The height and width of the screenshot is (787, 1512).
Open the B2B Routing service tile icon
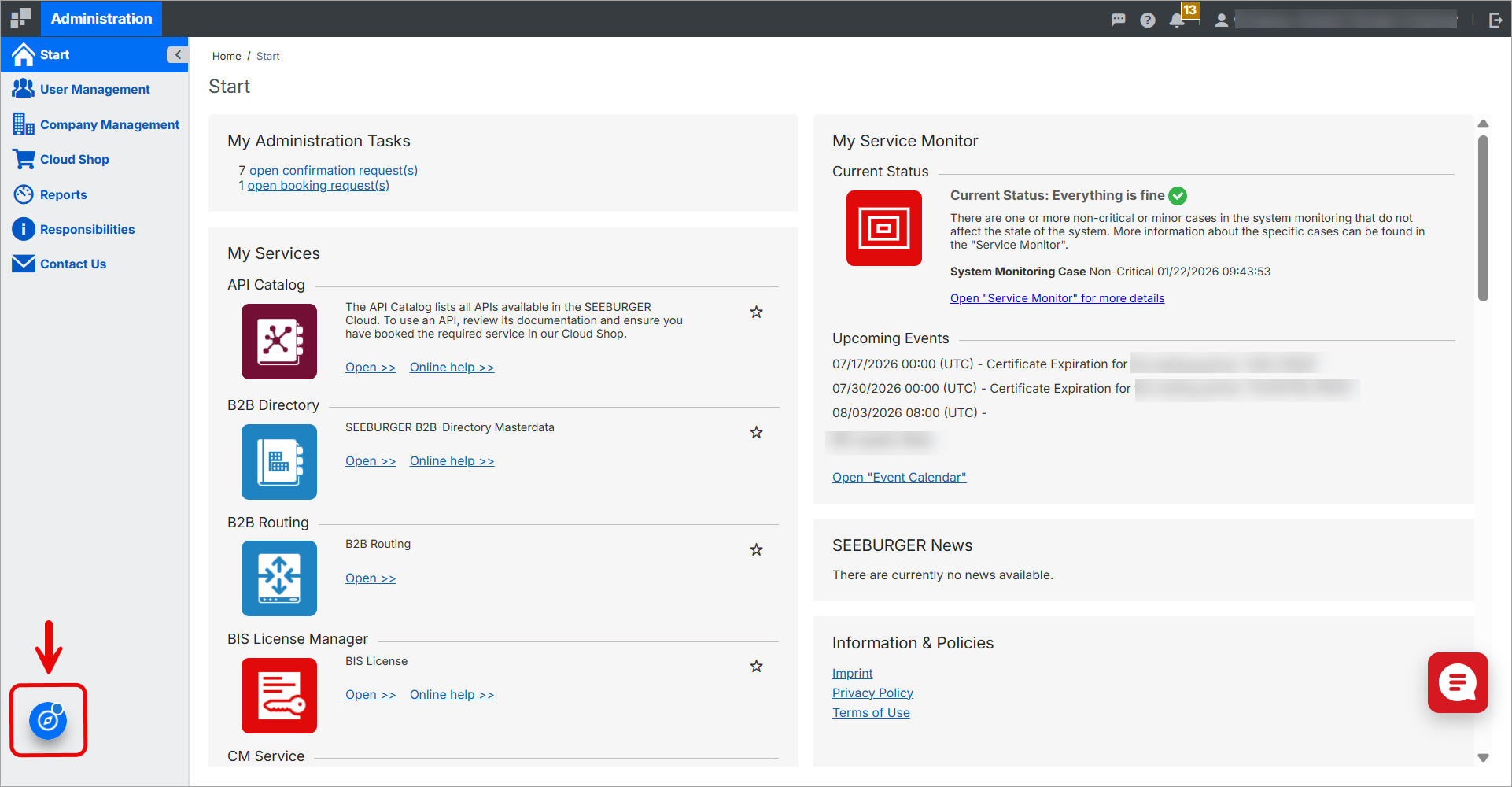click(279, 578)
